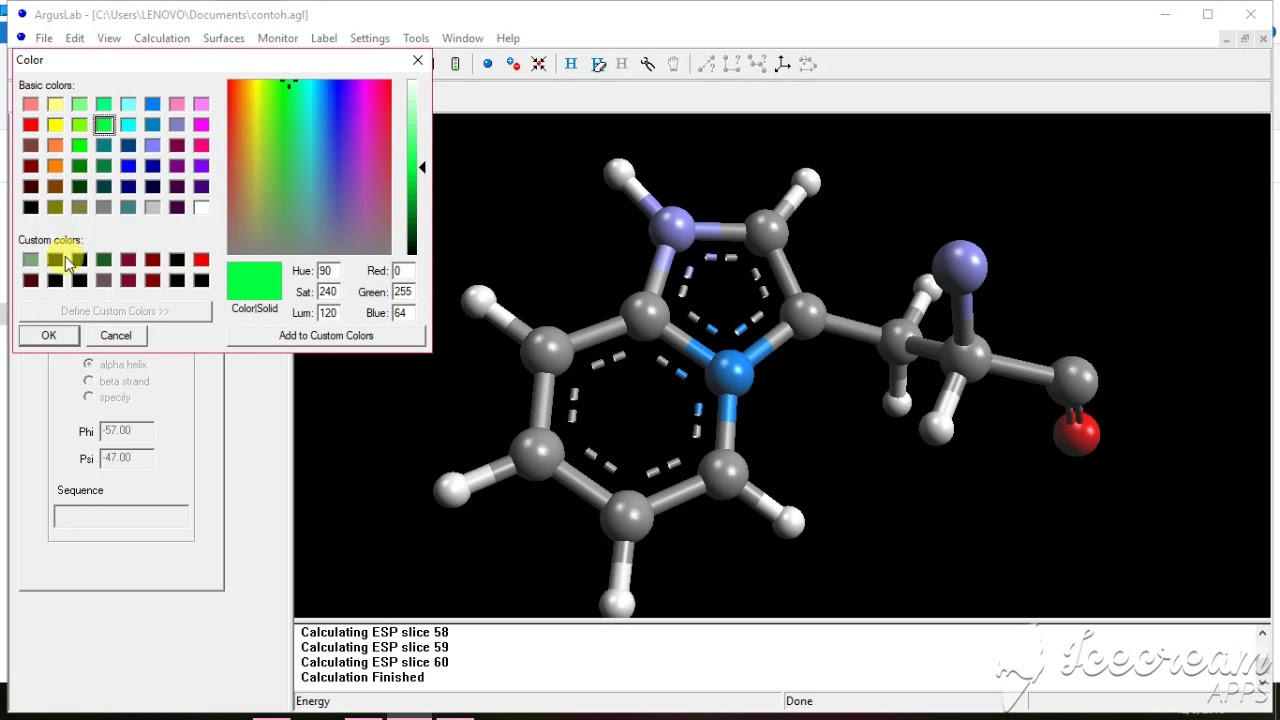Close the Color dialog with X
Screen dimensions: 1280x720
(418, 60)
